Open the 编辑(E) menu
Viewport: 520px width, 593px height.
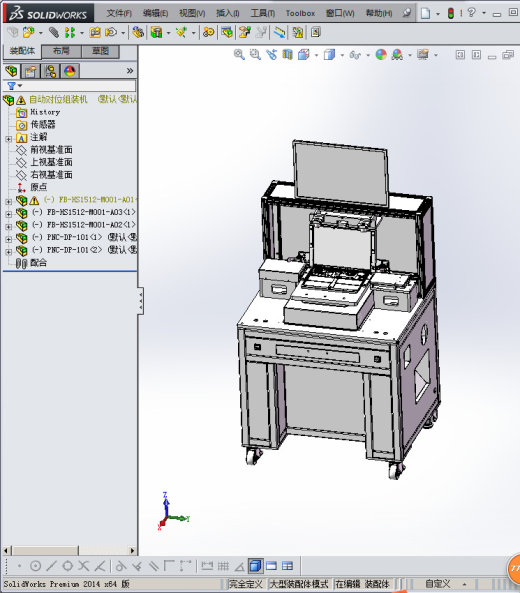click(155, 13)
